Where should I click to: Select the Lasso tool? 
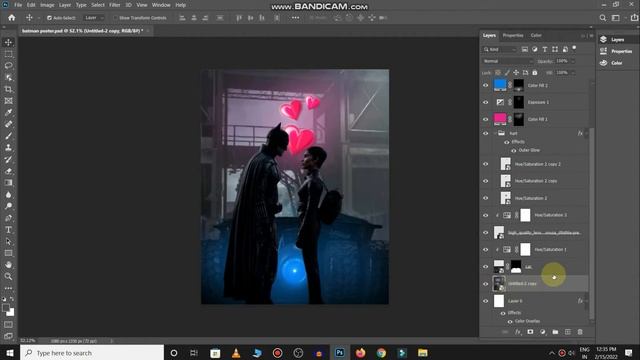8,65
